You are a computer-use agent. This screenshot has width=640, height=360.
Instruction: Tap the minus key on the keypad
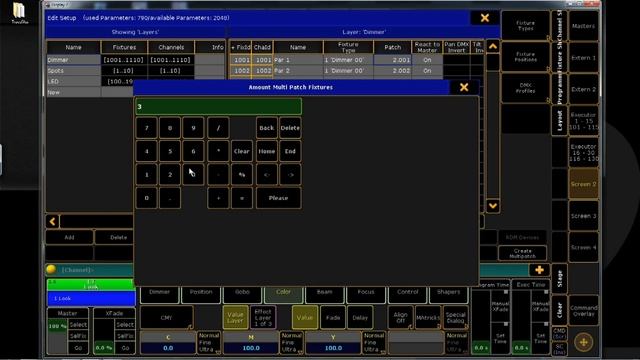(218, 175)
